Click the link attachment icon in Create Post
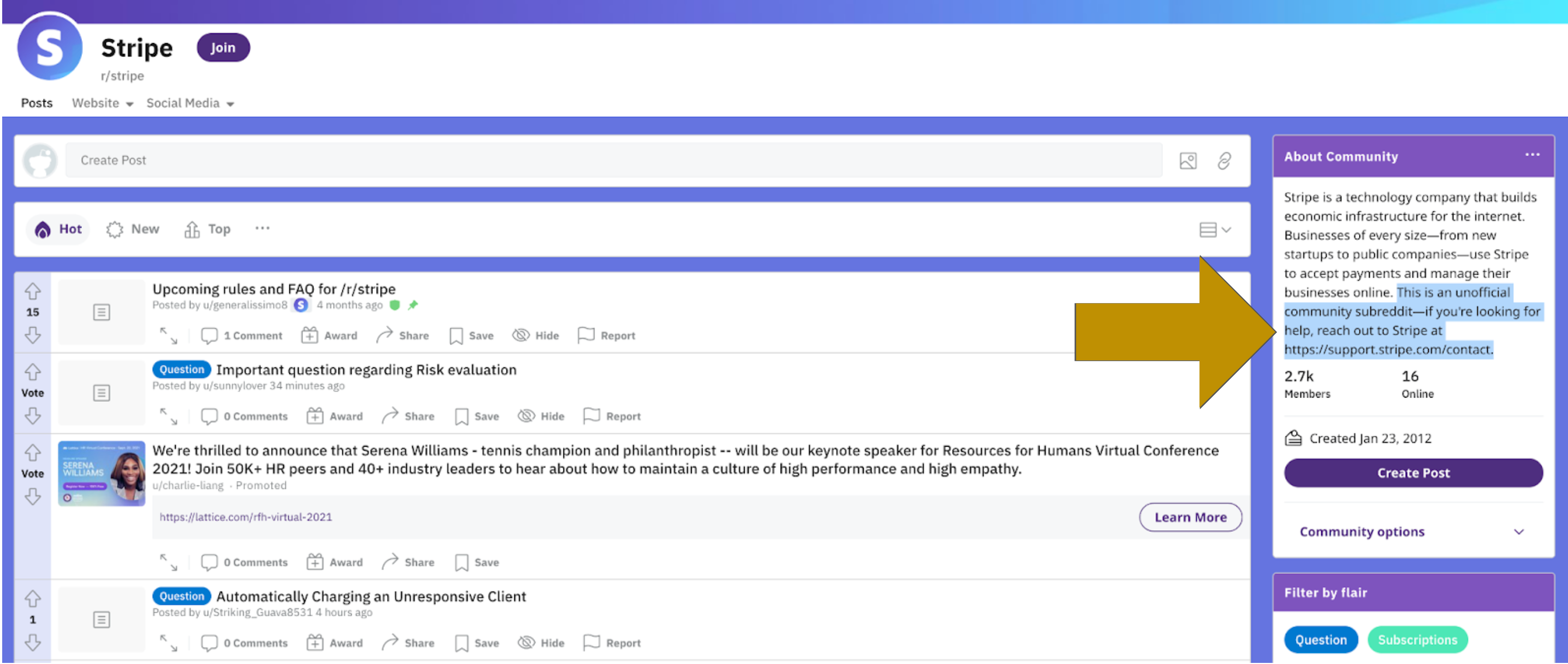 pos(1224,161)
